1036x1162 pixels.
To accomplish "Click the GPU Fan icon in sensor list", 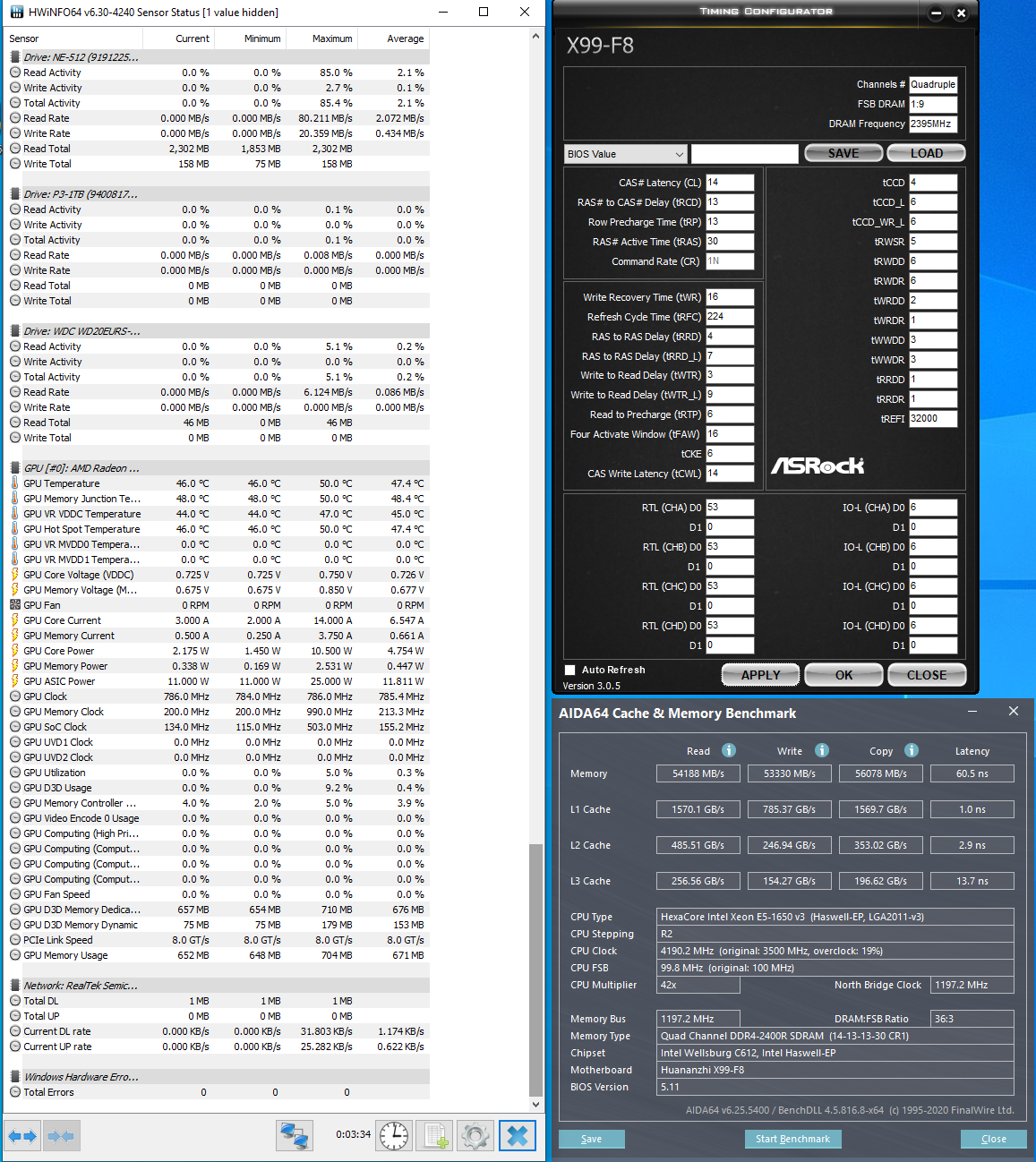I will (x=14, y=605).
